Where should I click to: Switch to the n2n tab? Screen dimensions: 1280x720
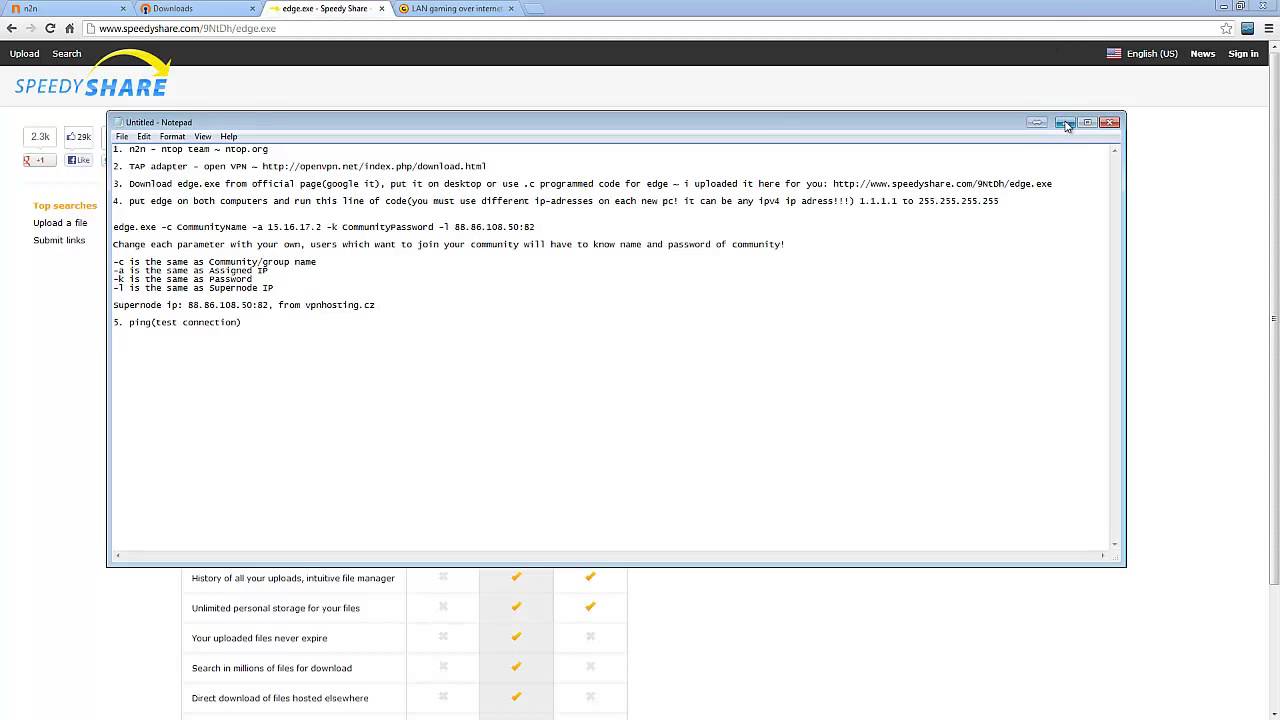65,8
